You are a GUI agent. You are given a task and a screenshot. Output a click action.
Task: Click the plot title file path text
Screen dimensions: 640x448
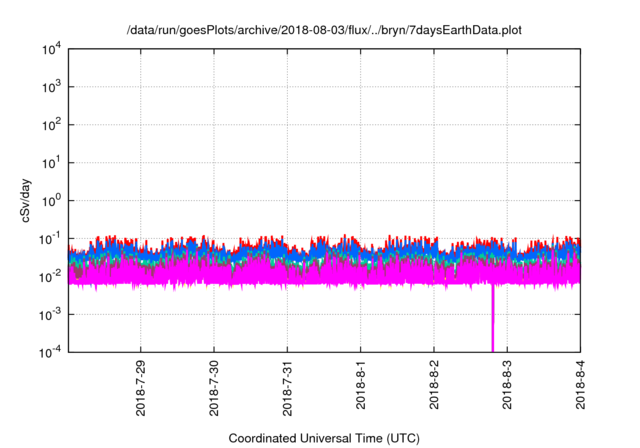(324, 32)
